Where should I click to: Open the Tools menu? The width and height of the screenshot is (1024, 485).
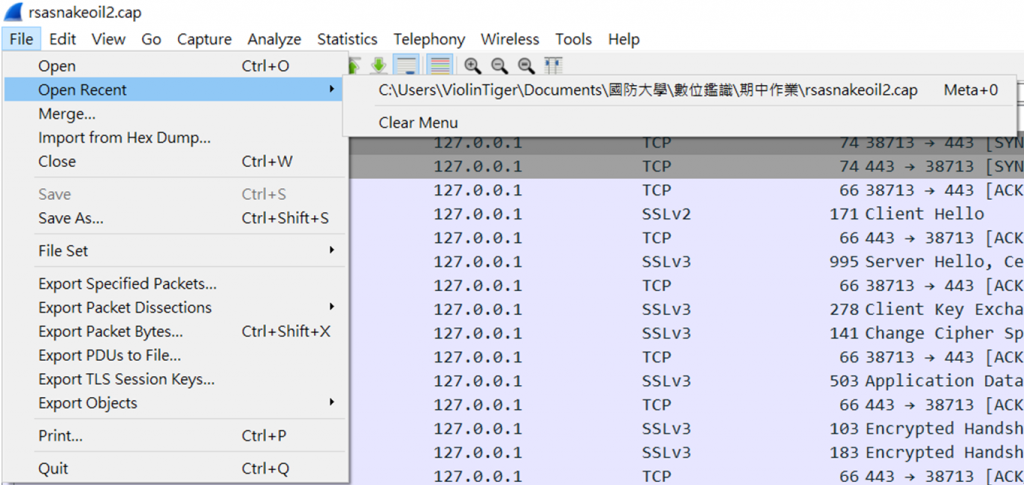573,39
